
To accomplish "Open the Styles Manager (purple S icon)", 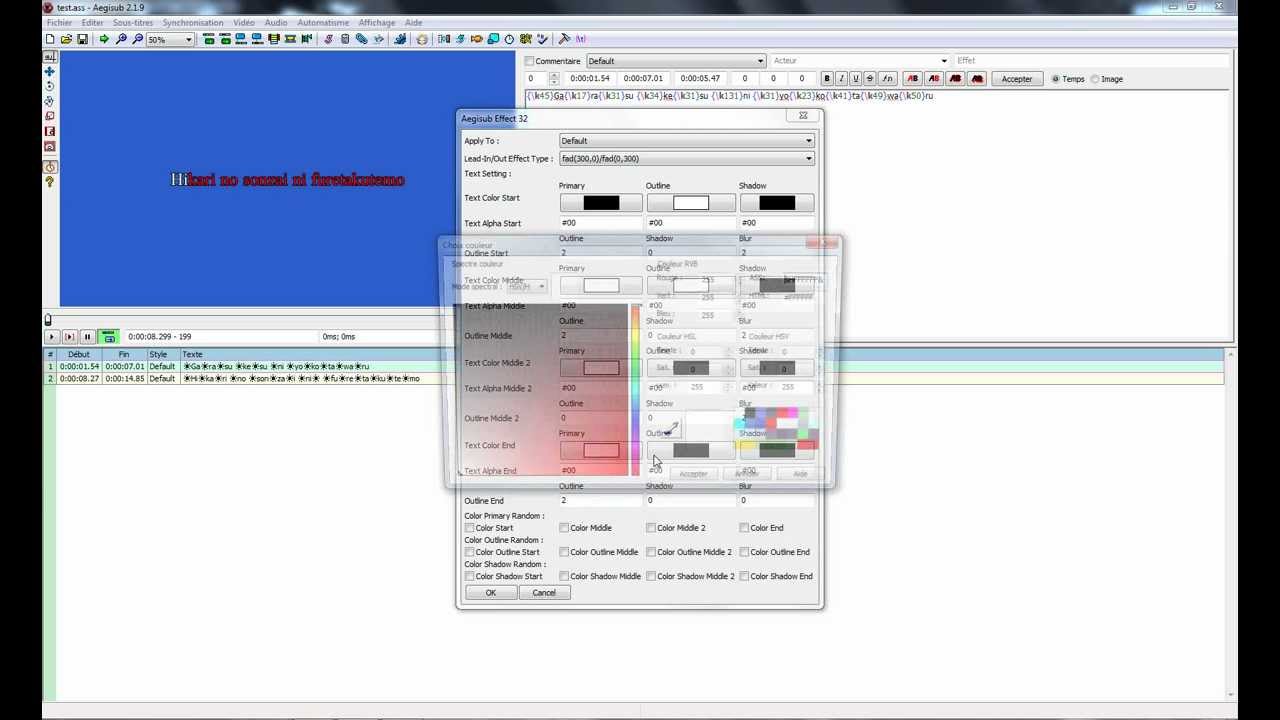I will click(x=327, y=39).
